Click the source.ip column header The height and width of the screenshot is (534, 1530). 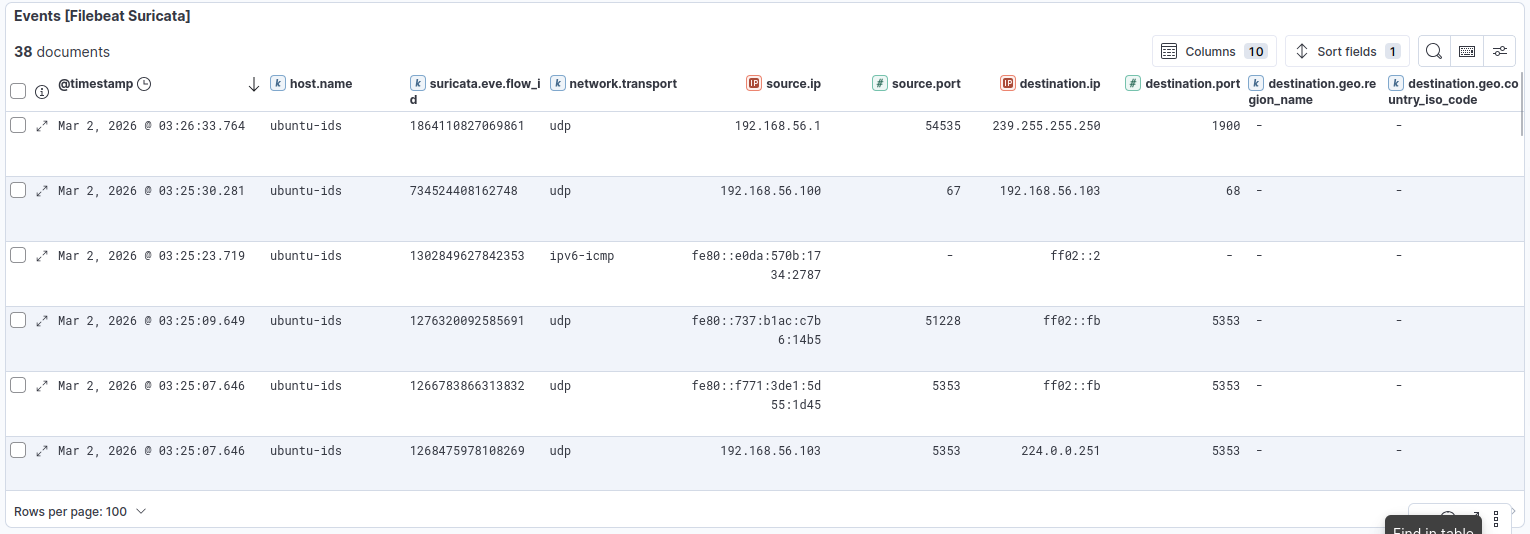coord(793,84)
